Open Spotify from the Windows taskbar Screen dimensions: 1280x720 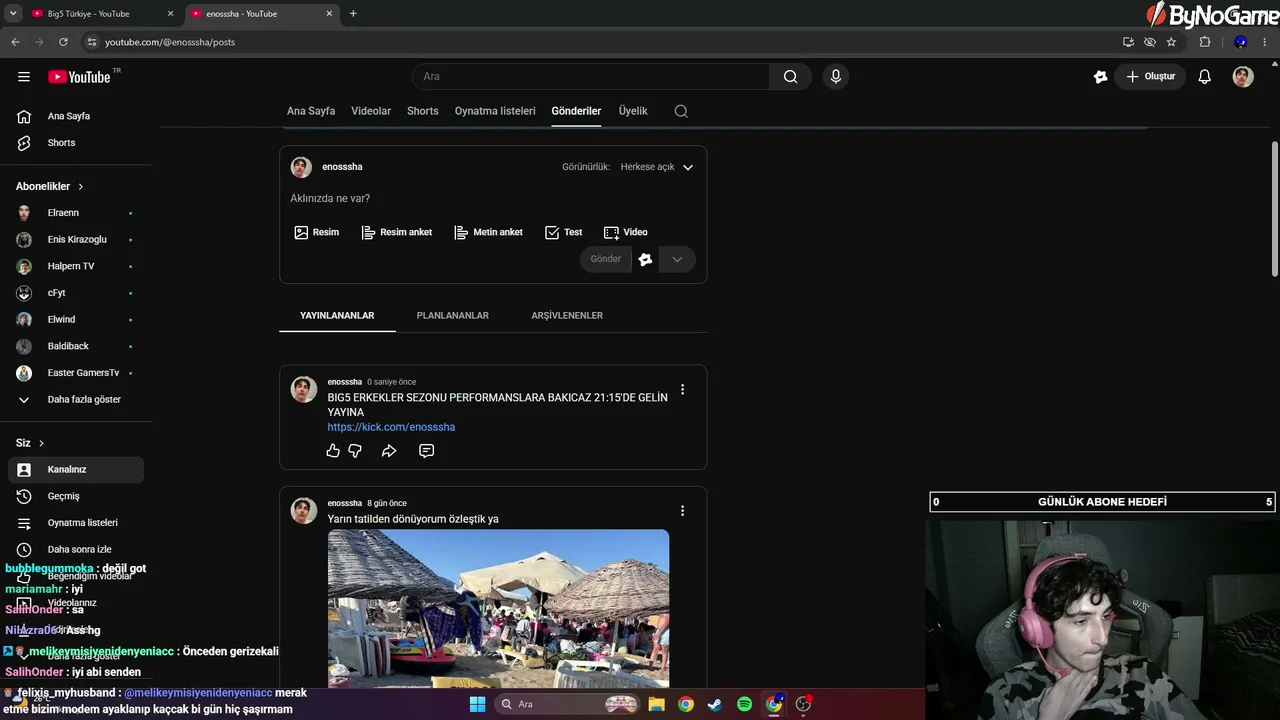coord(744,704)
